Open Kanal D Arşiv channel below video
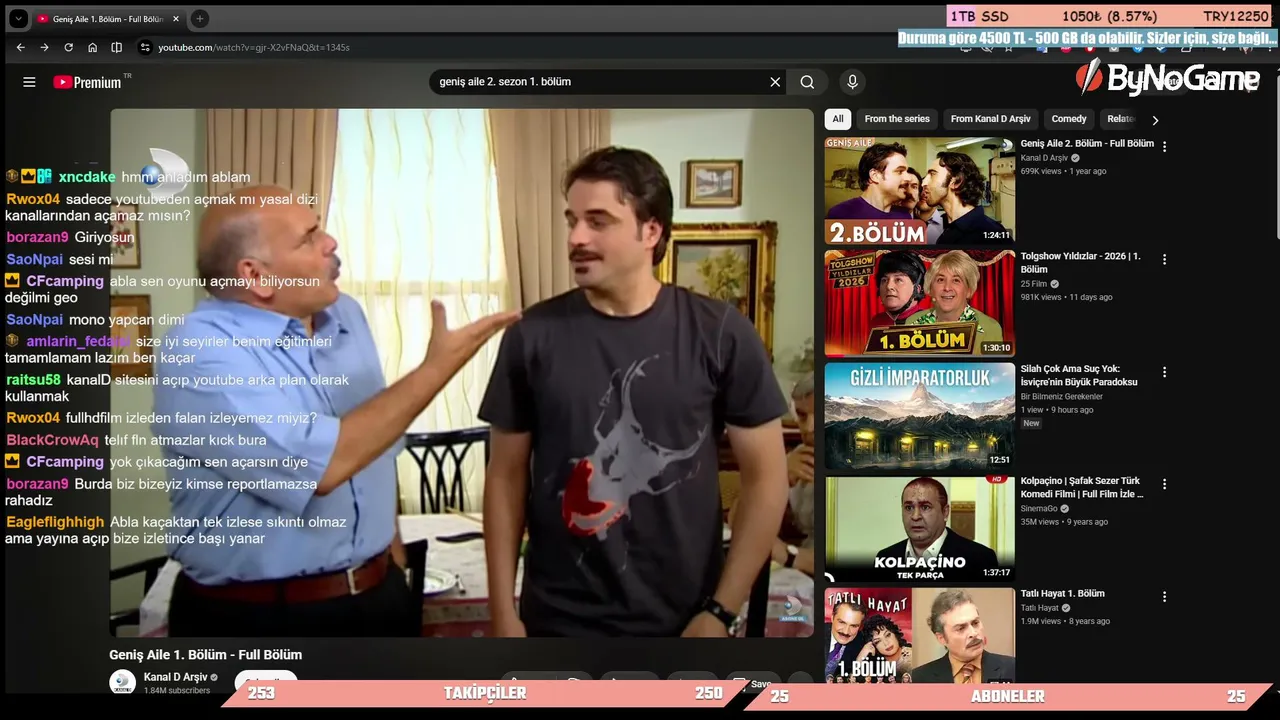 click(176, 677)
